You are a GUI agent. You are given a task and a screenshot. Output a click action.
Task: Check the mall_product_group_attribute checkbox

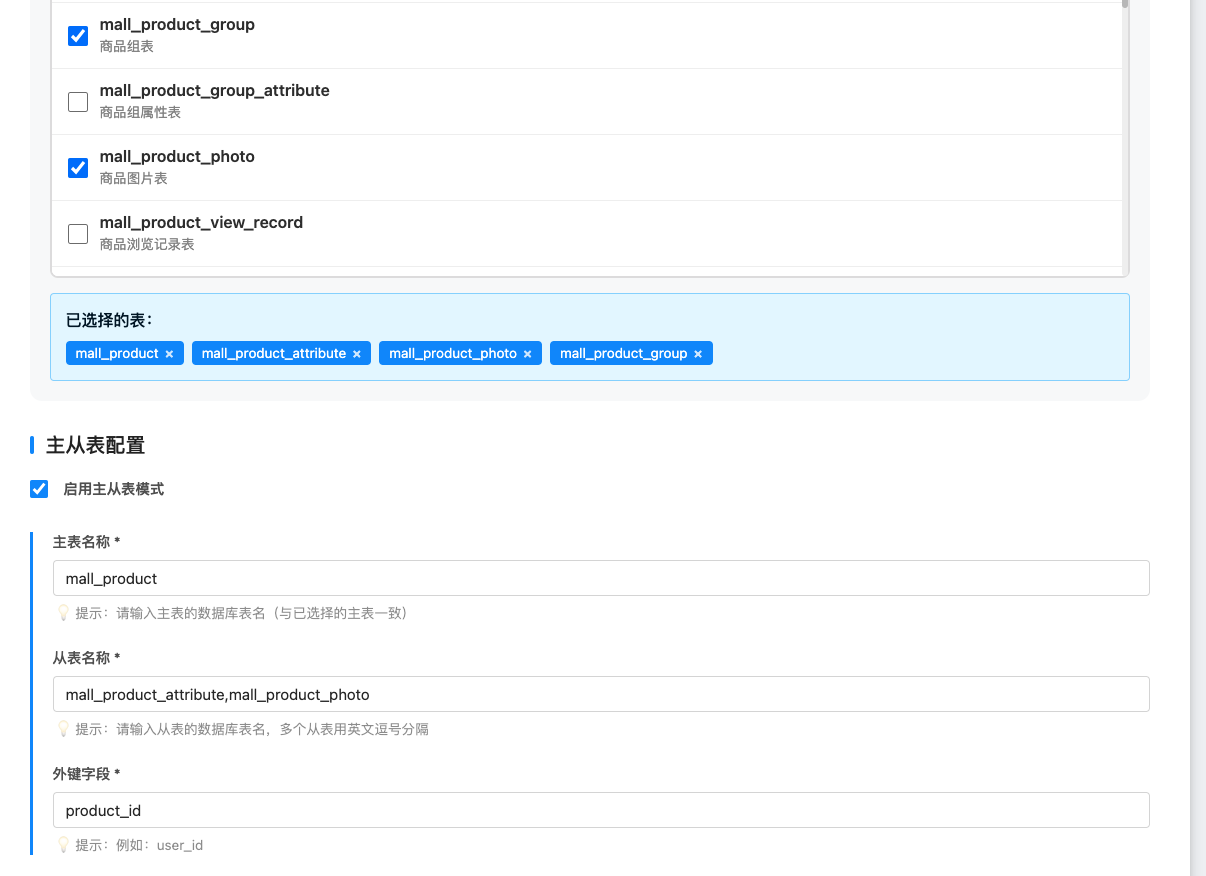click(78, 102)
